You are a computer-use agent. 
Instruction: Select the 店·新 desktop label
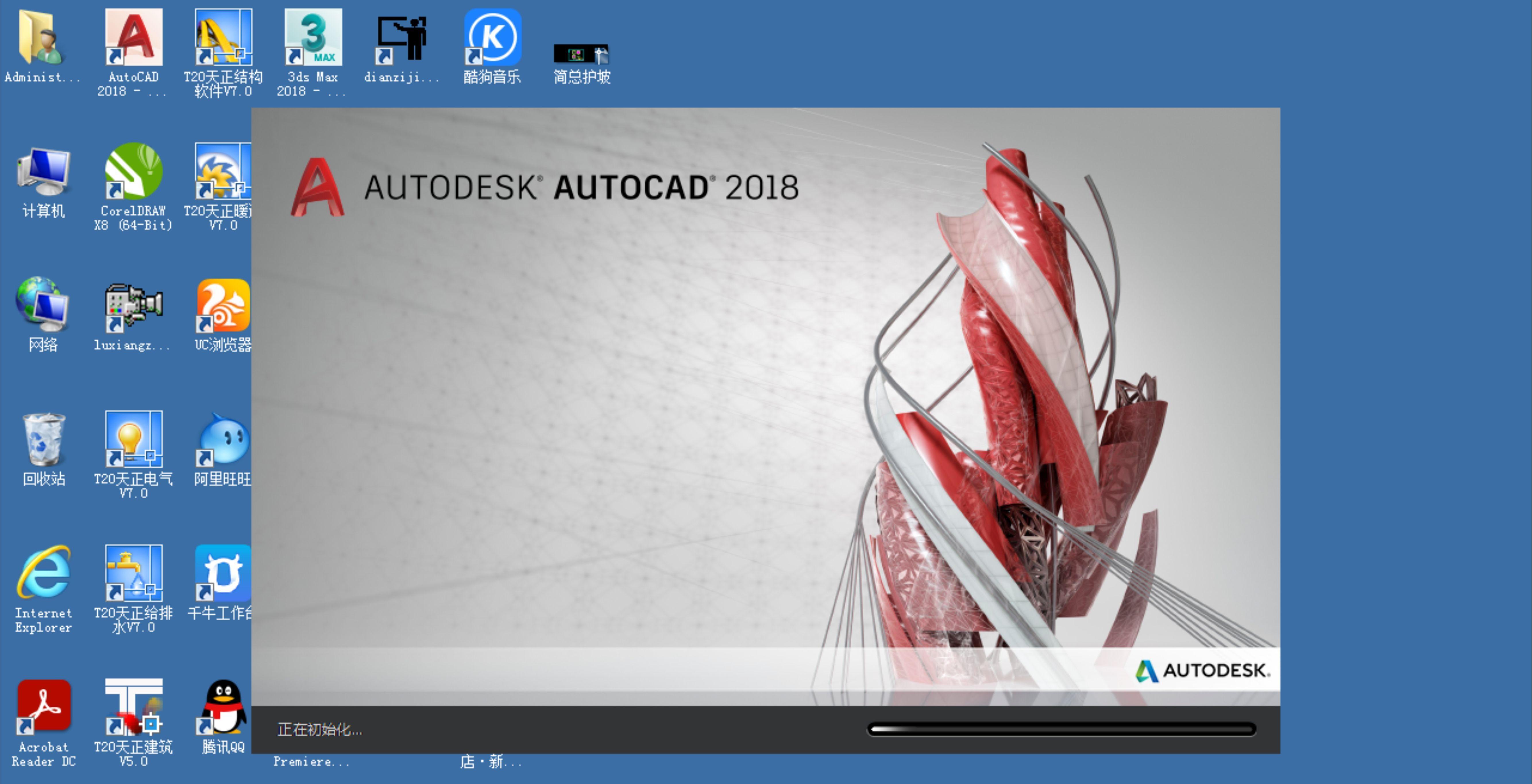click(x=491, y=761)
